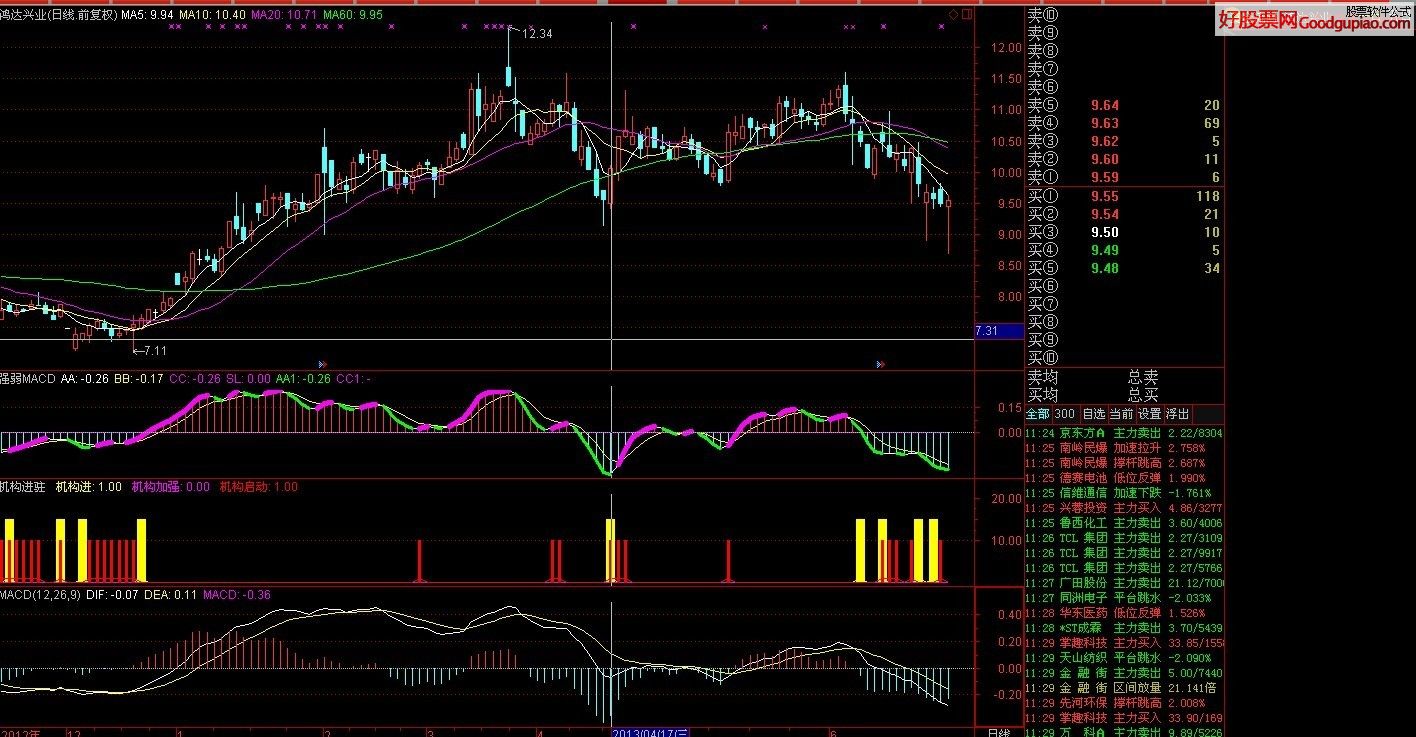Click the MA5: 9.94 indicator label
This screenshot has width=1416, height=737.
[146, 15]
